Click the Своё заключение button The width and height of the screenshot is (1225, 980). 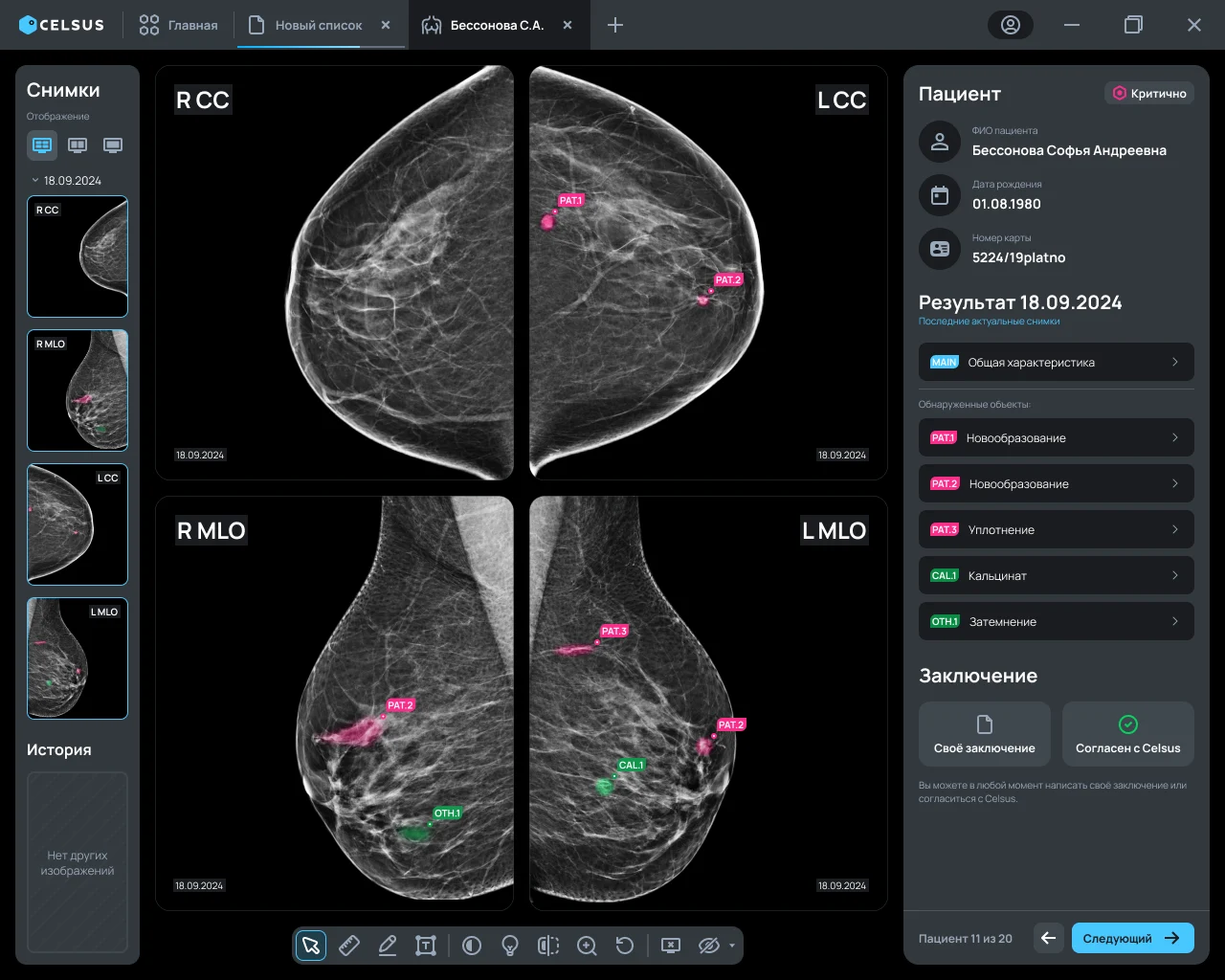point(985,734)
